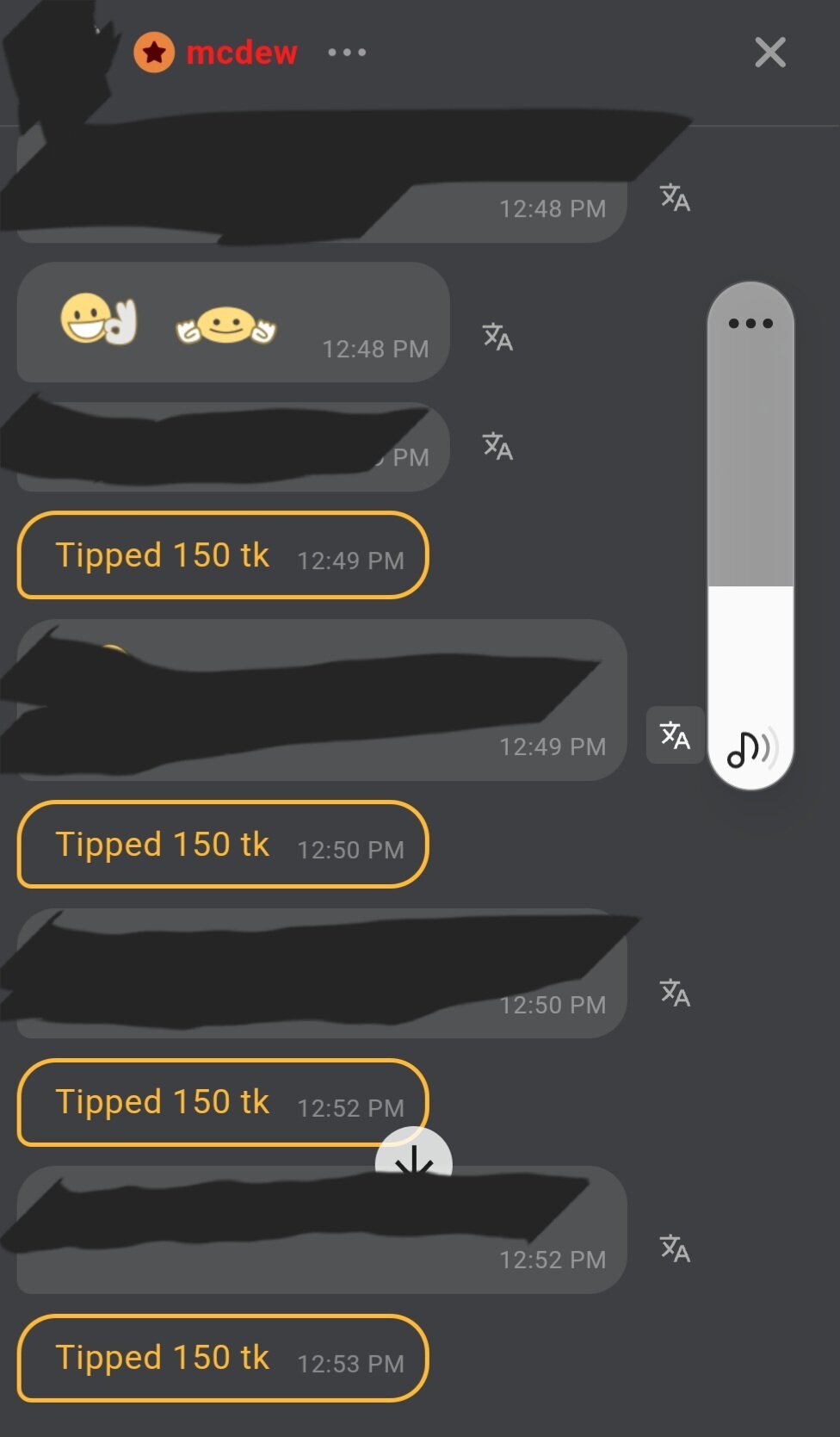Screen dimensions: 840x1437
Task: Select the Tipped 150 tk entry at 12:50 PM
Action: [x=223, y=844]
